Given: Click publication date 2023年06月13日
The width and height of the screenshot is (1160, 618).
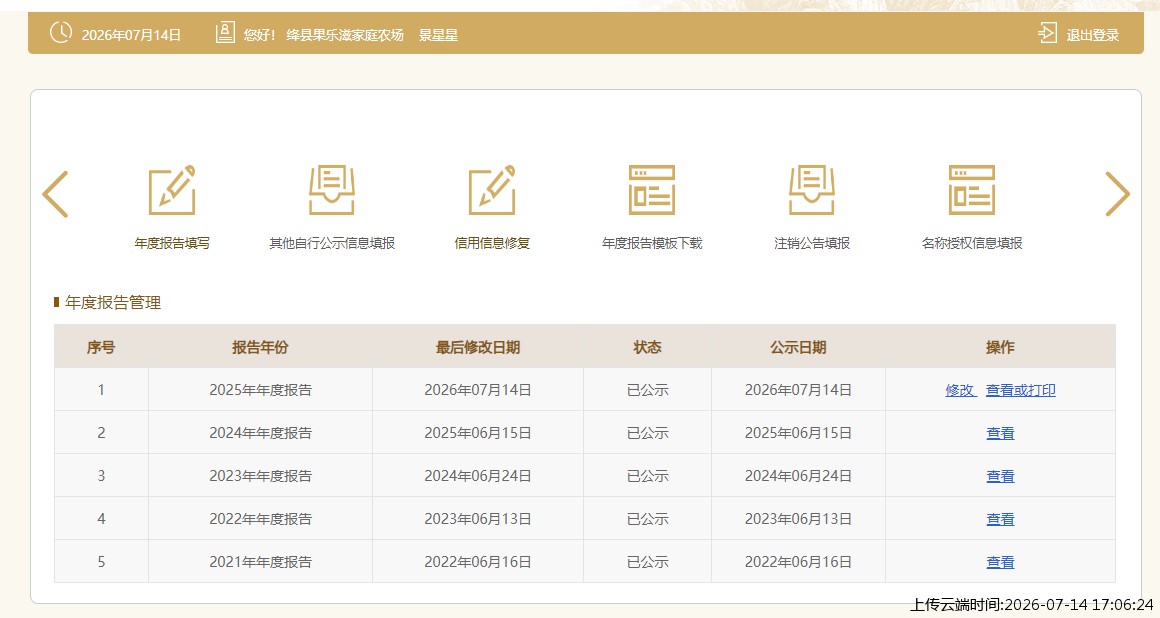Looking at the screenshot, I should (798, 519).
